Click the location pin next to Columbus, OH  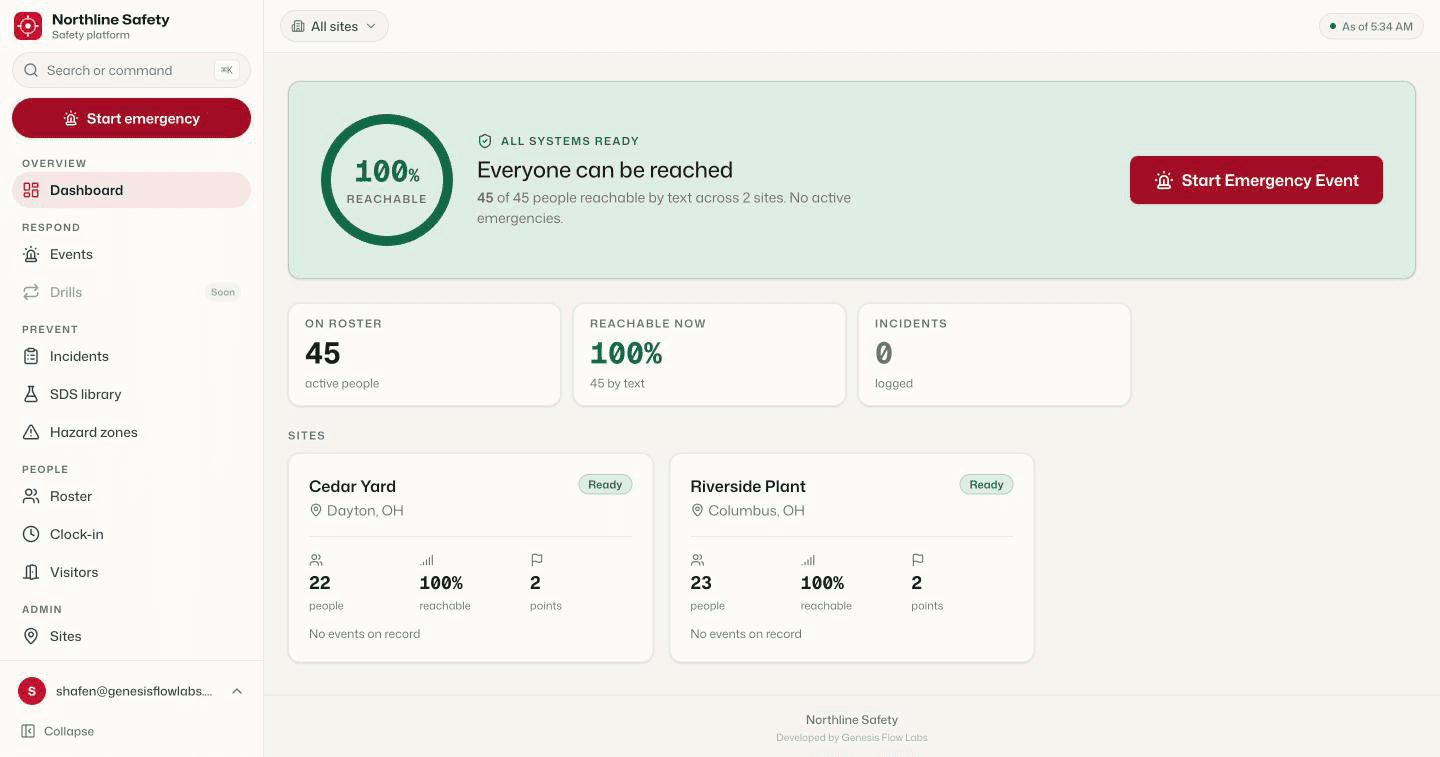pos(697,510)
